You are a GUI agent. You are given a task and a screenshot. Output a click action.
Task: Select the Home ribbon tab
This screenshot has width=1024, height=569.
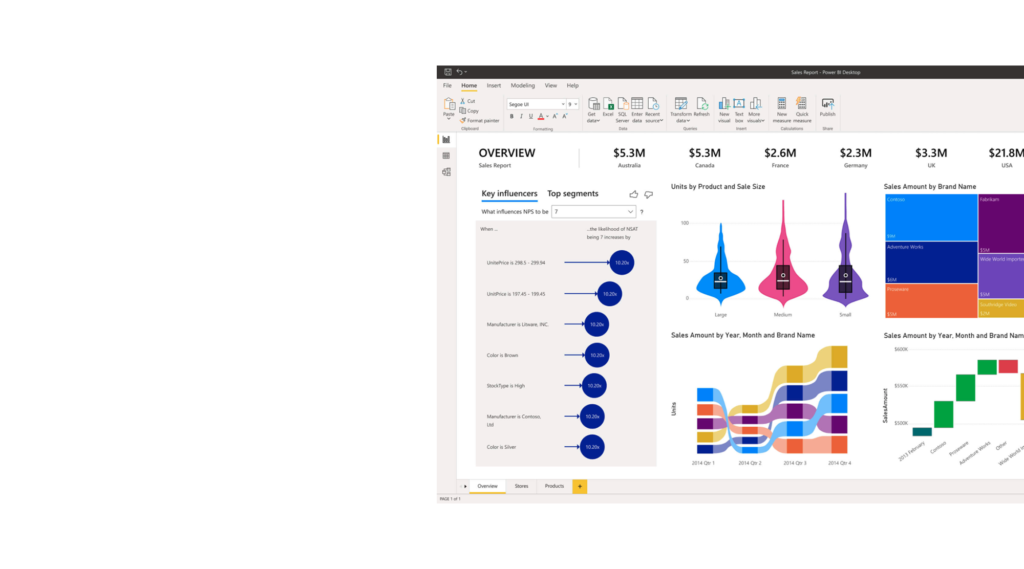[469, 86]
